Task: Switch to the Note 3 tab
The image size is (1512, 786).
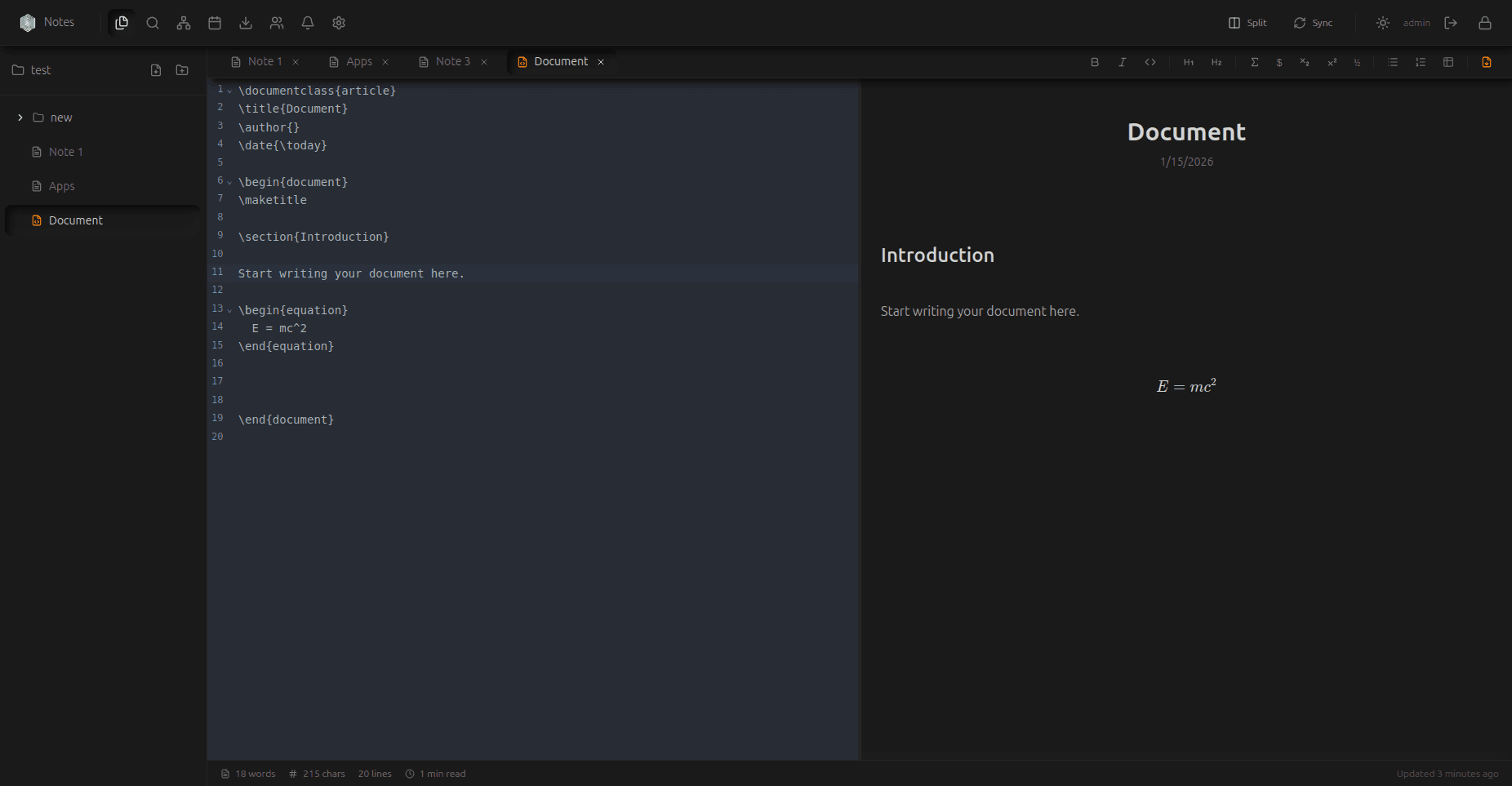Action: tap(452, 62)
